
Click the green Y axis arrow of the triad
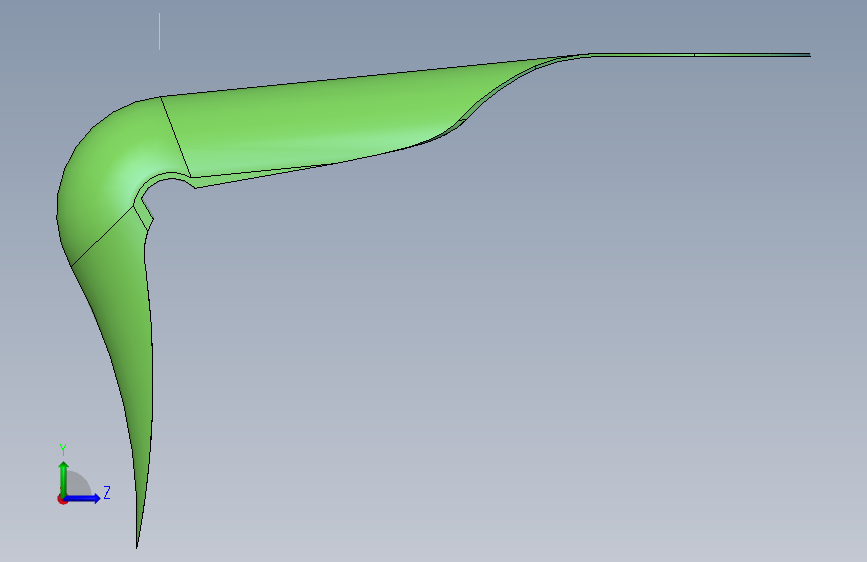pyautogui.click(x=64, y=478)
